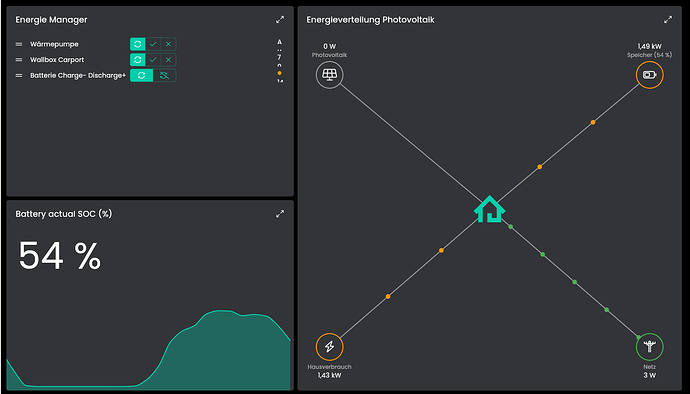Switch Wärmepumpe off with the X button
690x394 pixels.
[168, 44]
